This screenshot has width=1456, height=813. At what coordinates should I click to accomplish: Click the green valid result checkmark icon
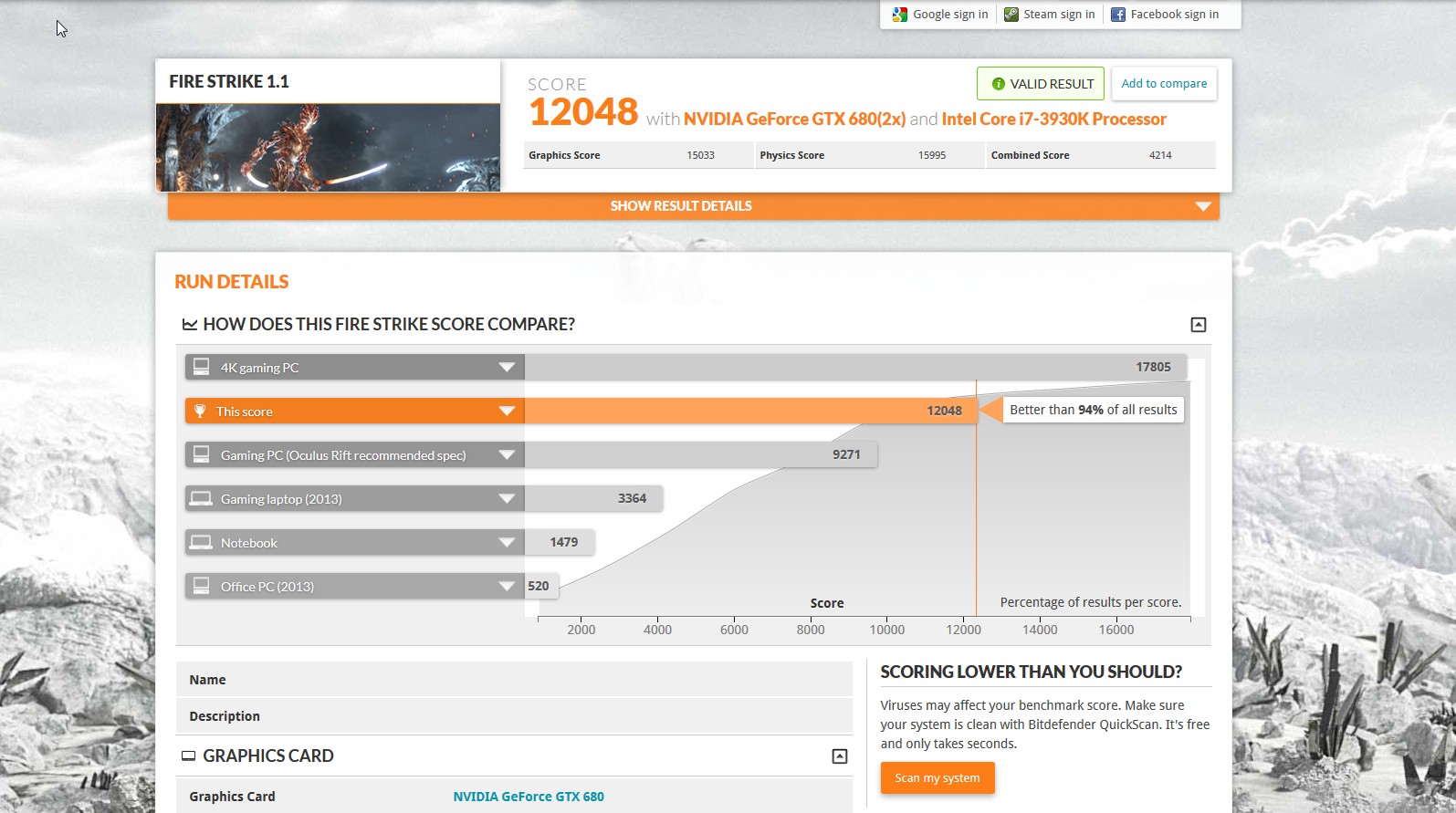point(998,84)
